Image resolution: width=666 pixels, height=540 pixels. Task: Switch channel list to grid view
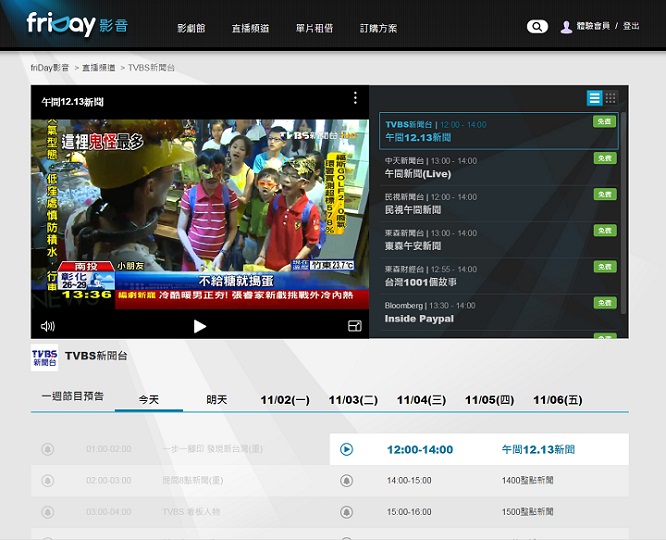(x=610, y=98)
